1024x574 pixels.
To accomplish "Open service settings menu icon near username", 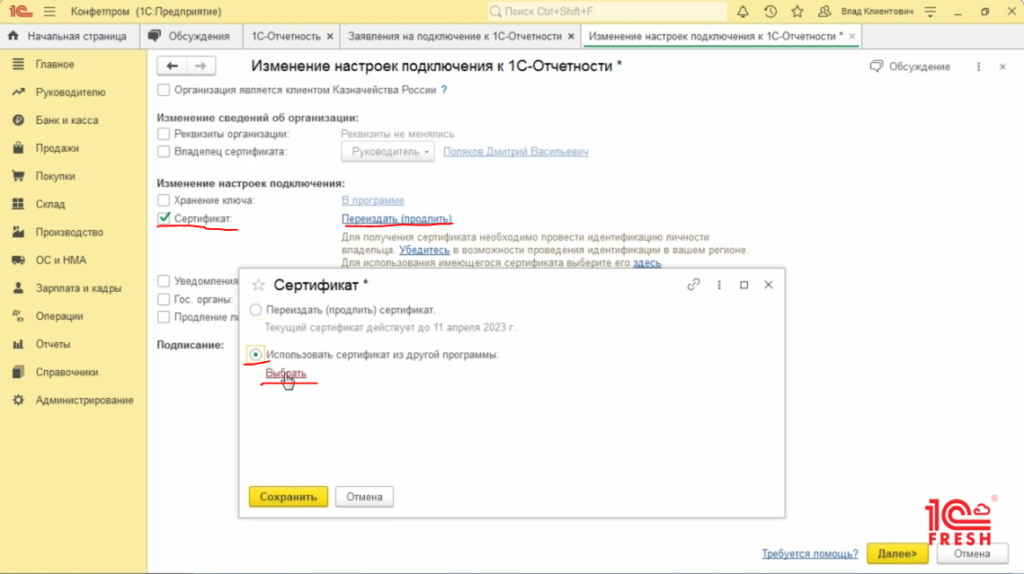I will click(931, 11).
